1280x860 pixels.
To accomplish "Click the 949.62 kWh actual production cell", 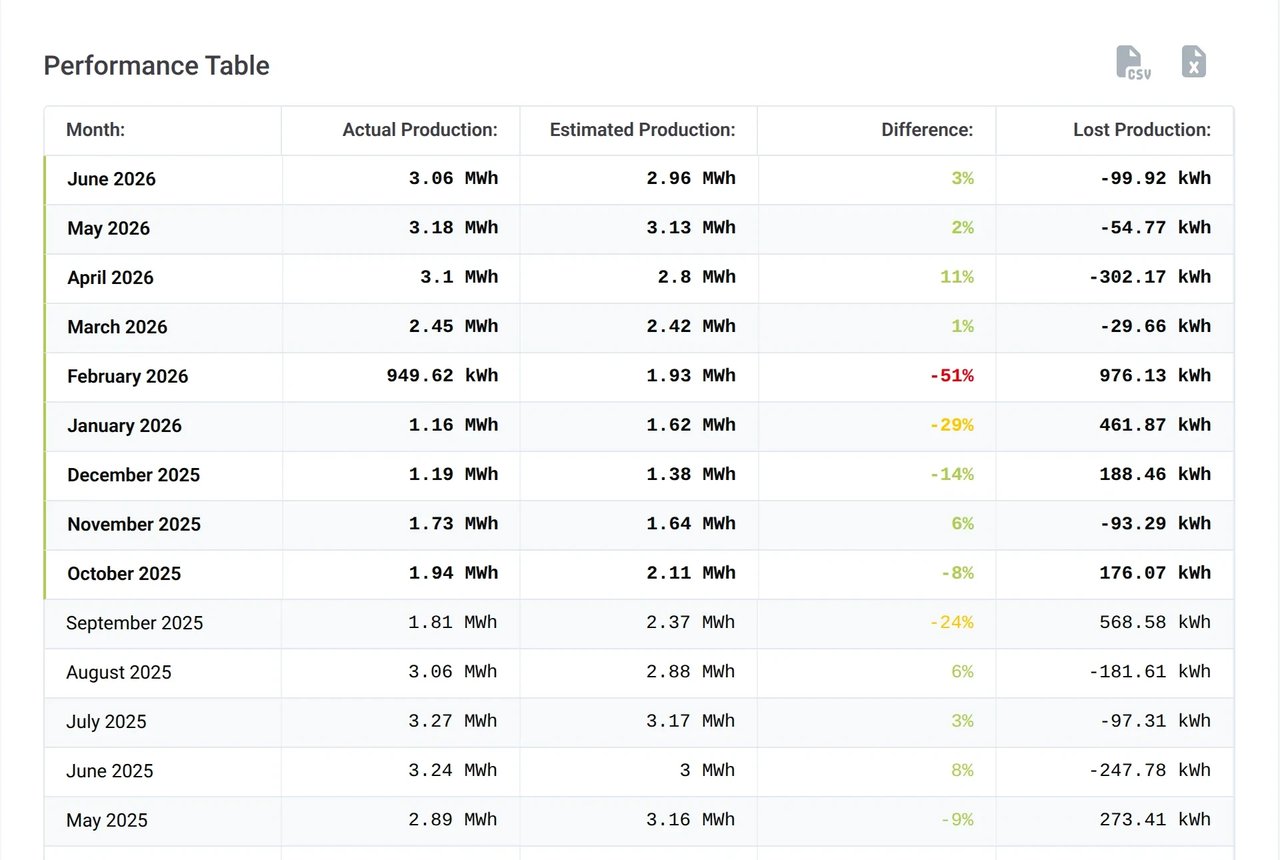I will click(x=442, y=376).
